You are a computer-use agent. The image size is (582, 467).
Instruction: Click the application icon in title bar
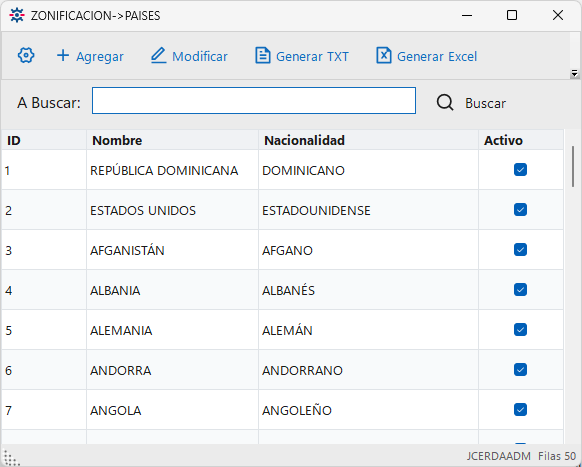click(x=17, y=15)
